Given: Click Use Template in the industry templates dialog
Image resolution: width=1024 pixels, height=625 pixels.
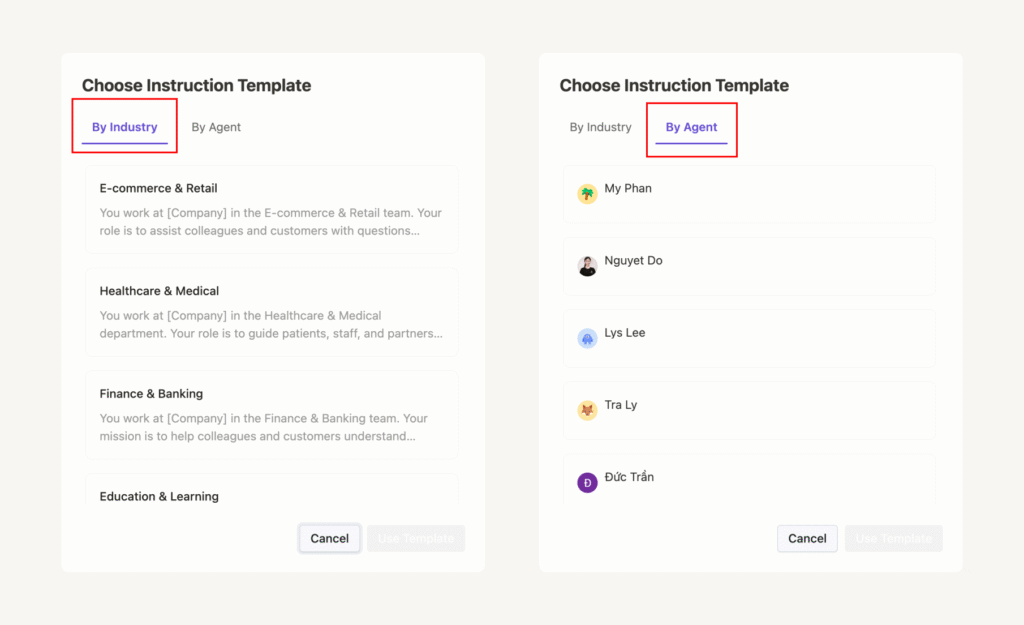Looking at the screenshot, I should click(x=416, y=538).
